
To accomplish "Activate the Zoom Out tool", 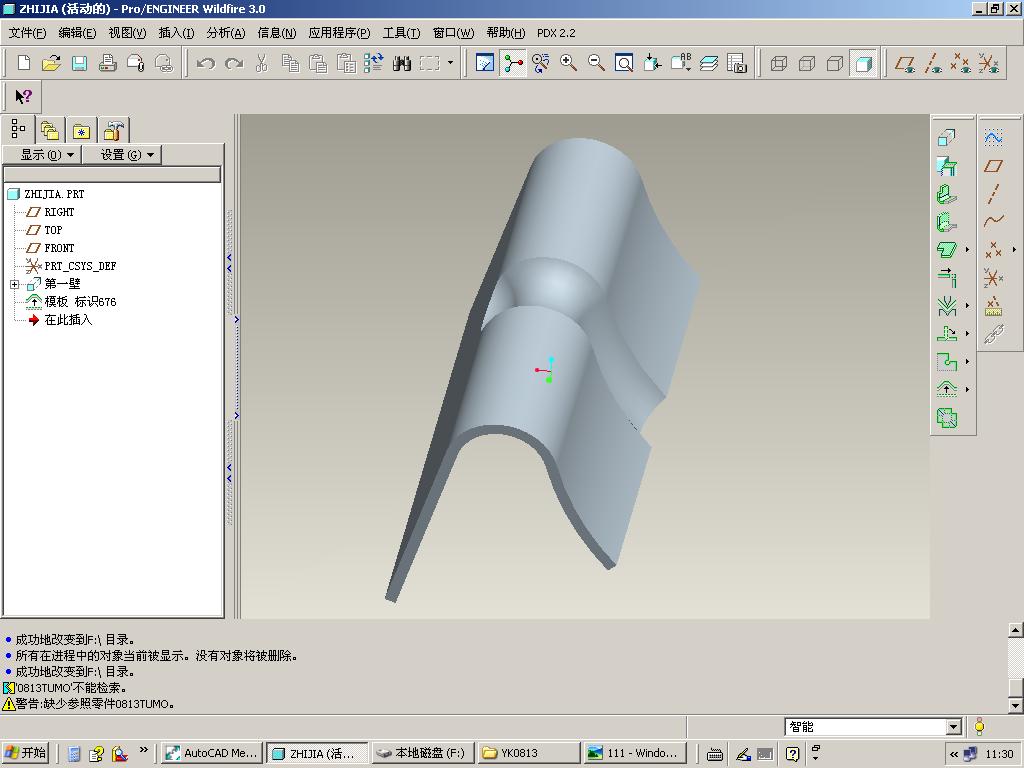I will (596, 63).
